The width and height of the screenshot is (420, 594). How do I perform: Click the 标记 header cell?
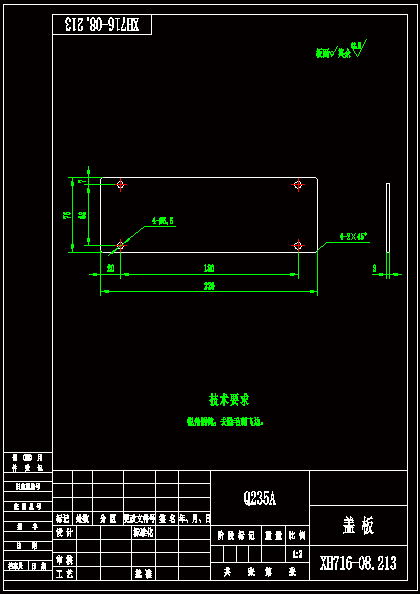pyautogui.click(x=62, y=519)
